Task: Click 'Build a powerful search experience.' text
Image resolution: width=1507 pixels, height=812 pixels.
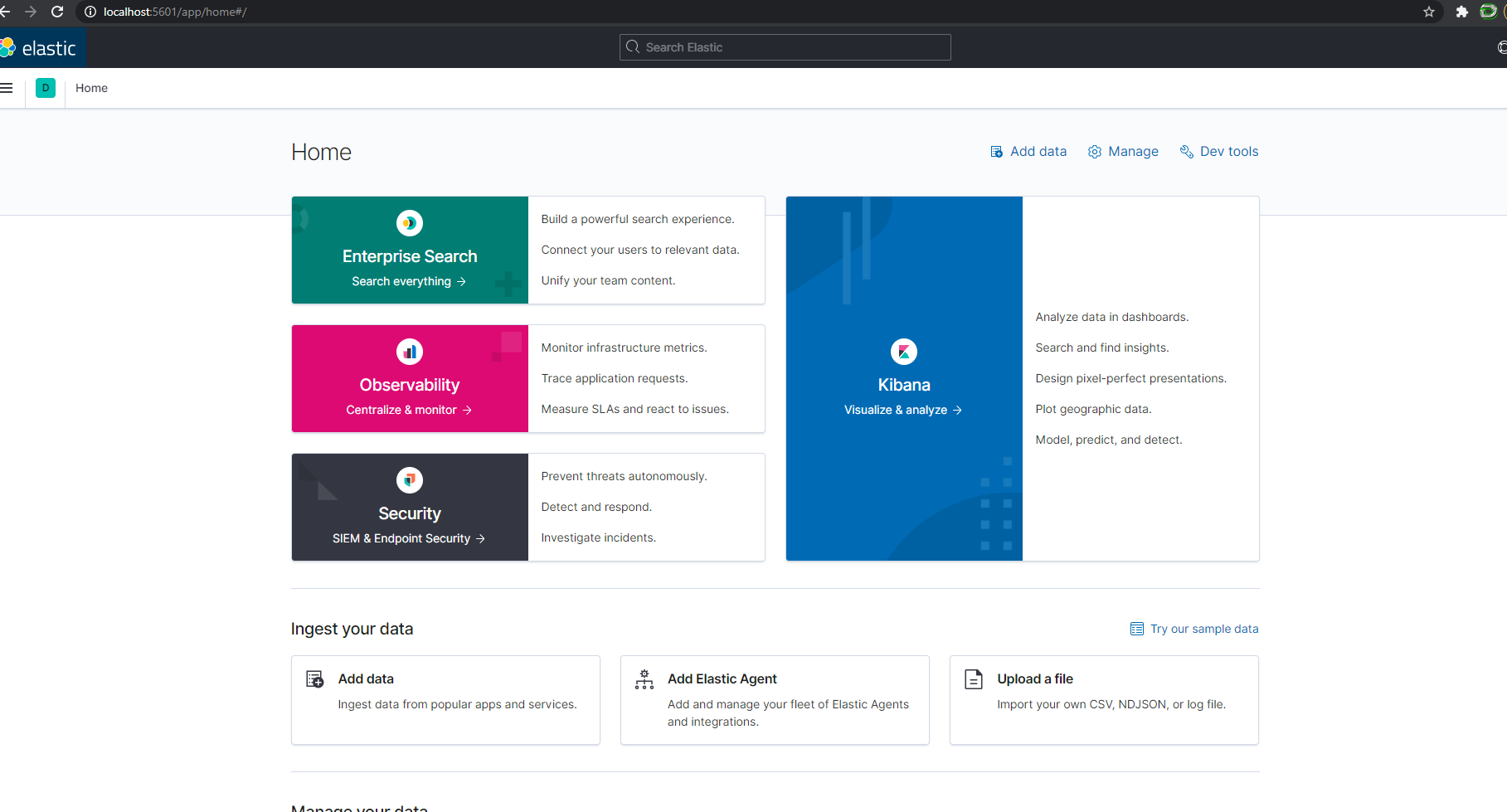Action: tap(638, 219)
